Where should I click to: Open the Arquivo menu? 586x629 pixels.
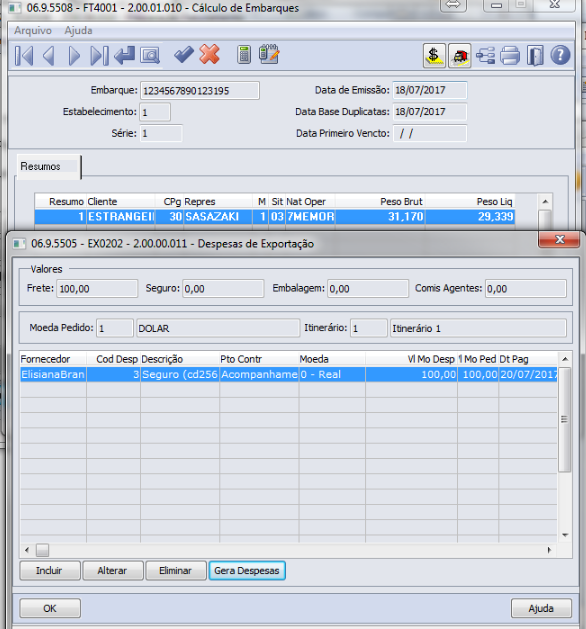click(x=33, y=30)
